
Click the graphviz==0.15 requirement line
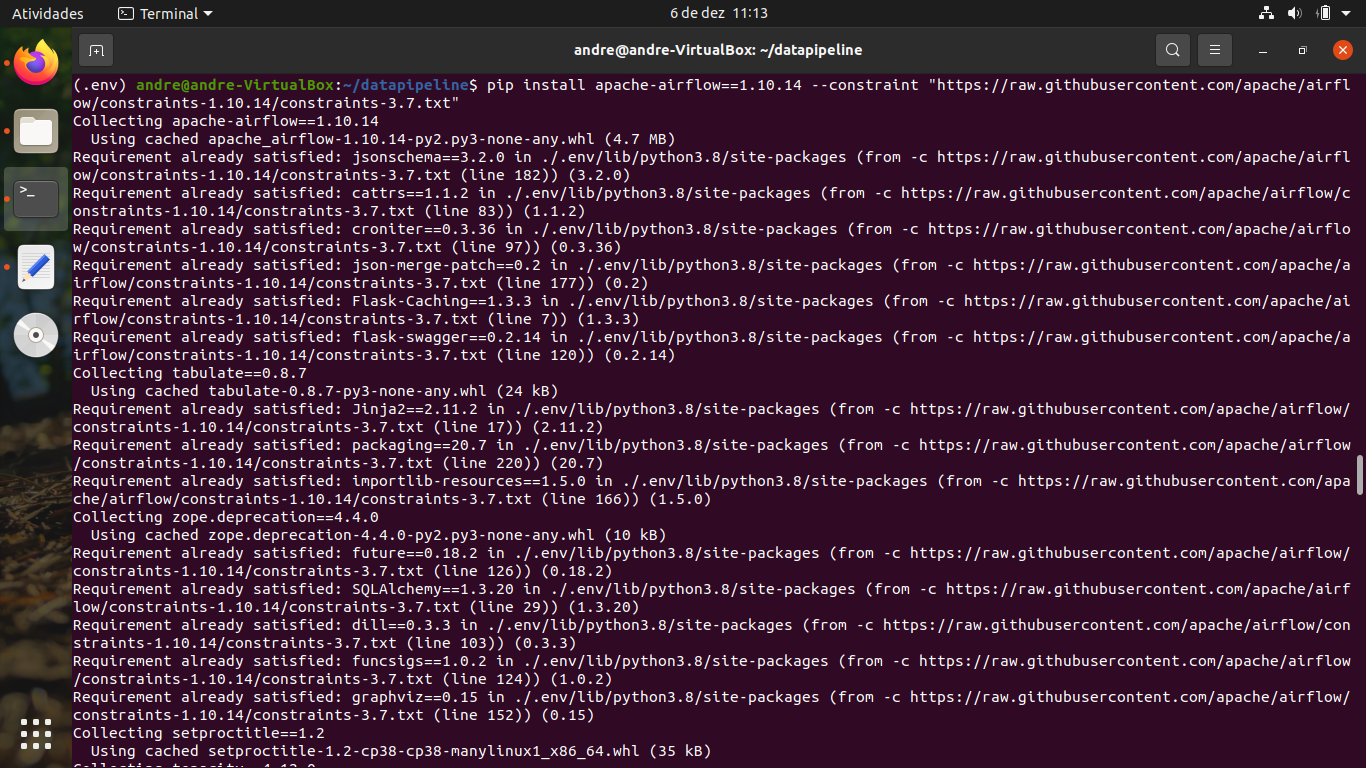711,706
